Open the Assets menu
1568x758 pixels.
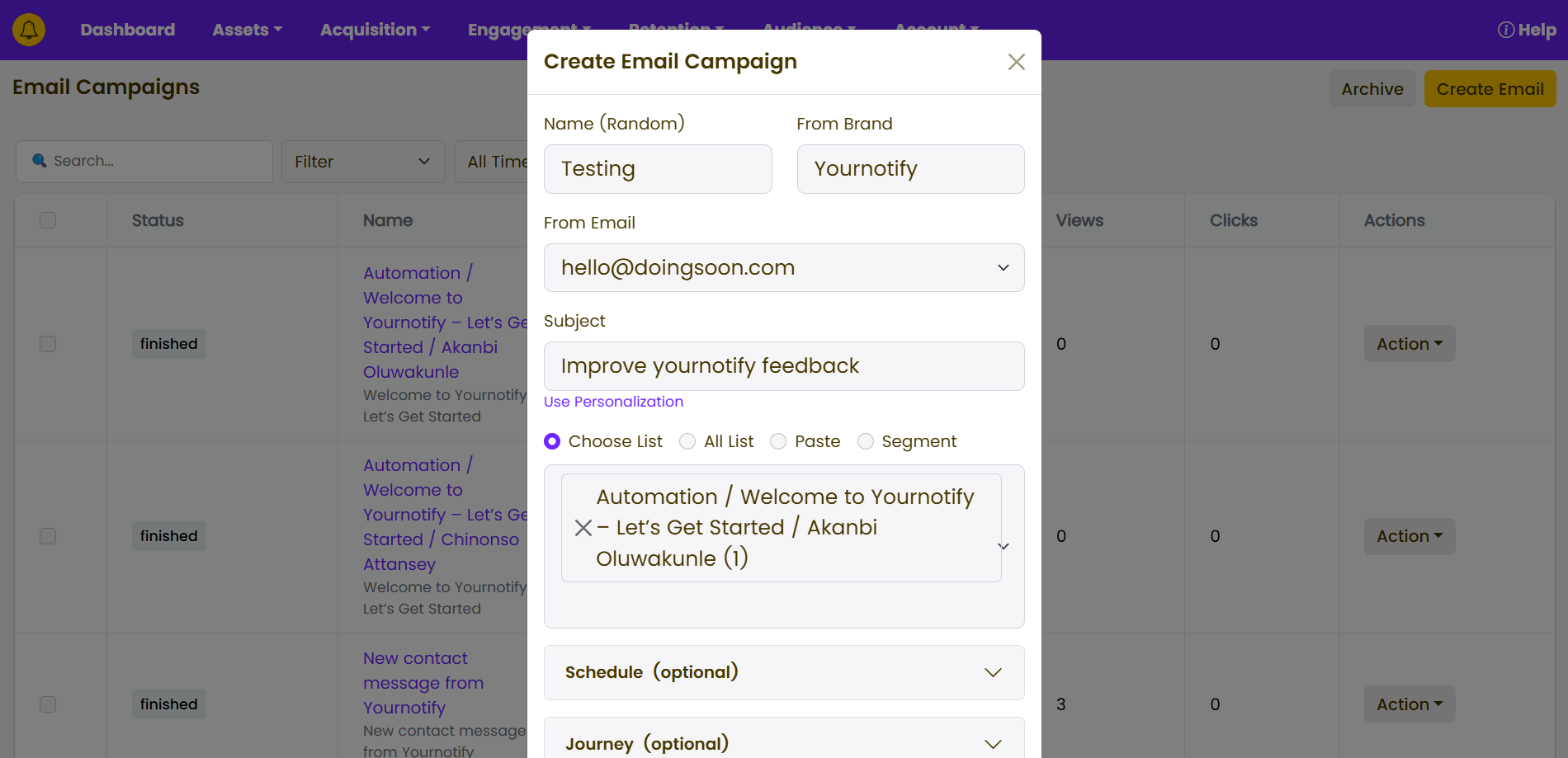pyautogui.click(x=247, y=30)
